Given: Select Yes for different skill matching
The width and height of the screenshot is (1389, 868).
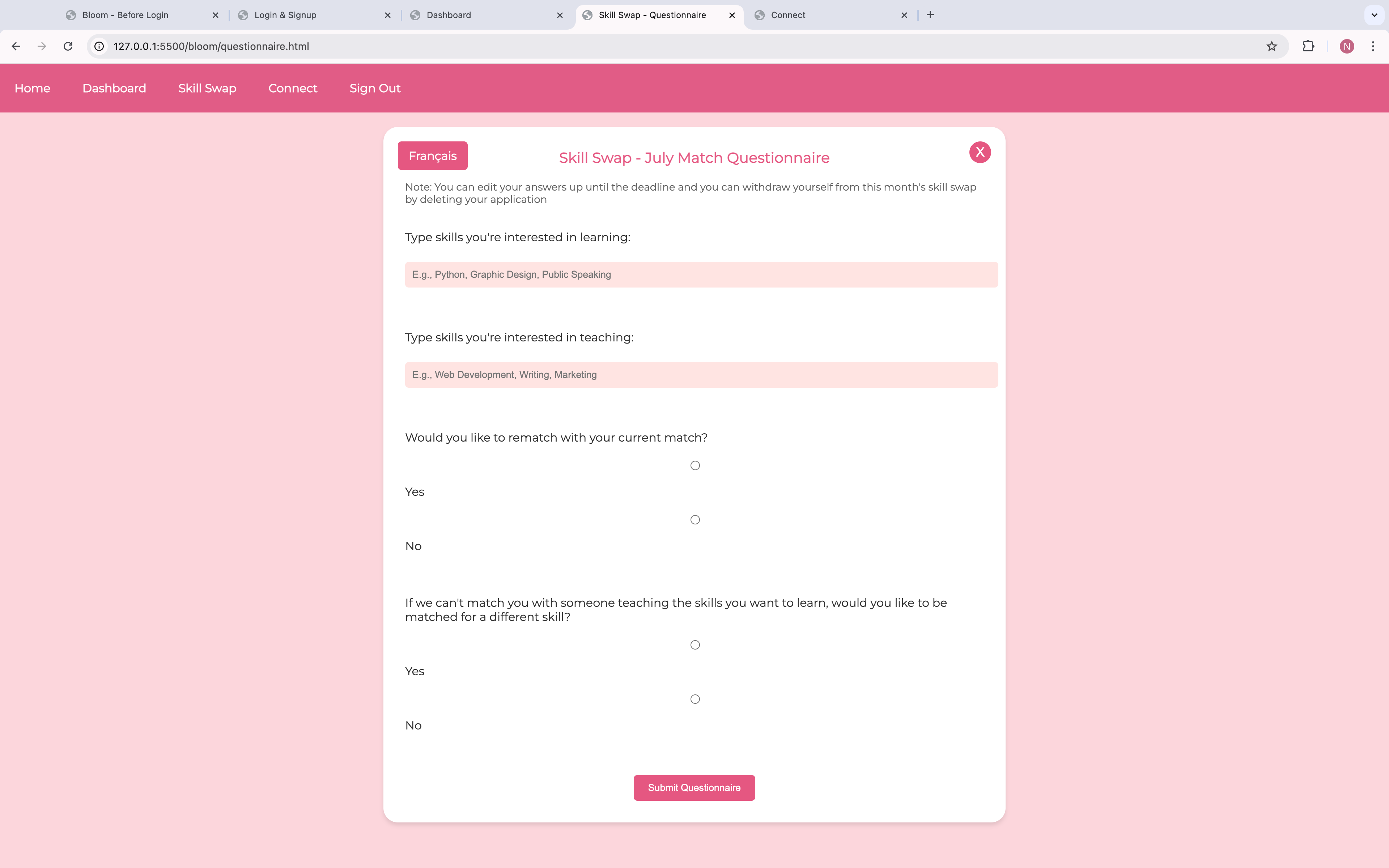Looking at the screenshot, I should 695,645.
